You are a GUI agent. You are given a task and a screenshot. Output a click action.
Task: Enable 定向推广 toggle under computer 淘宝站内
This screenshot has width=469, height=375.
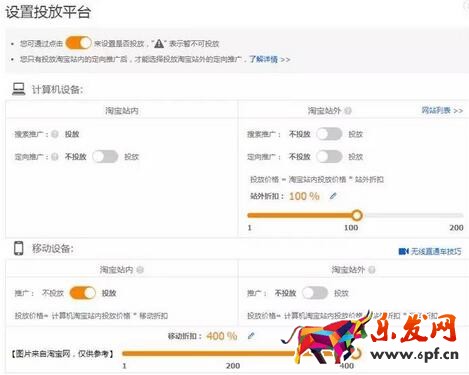(x=105, y=156)
